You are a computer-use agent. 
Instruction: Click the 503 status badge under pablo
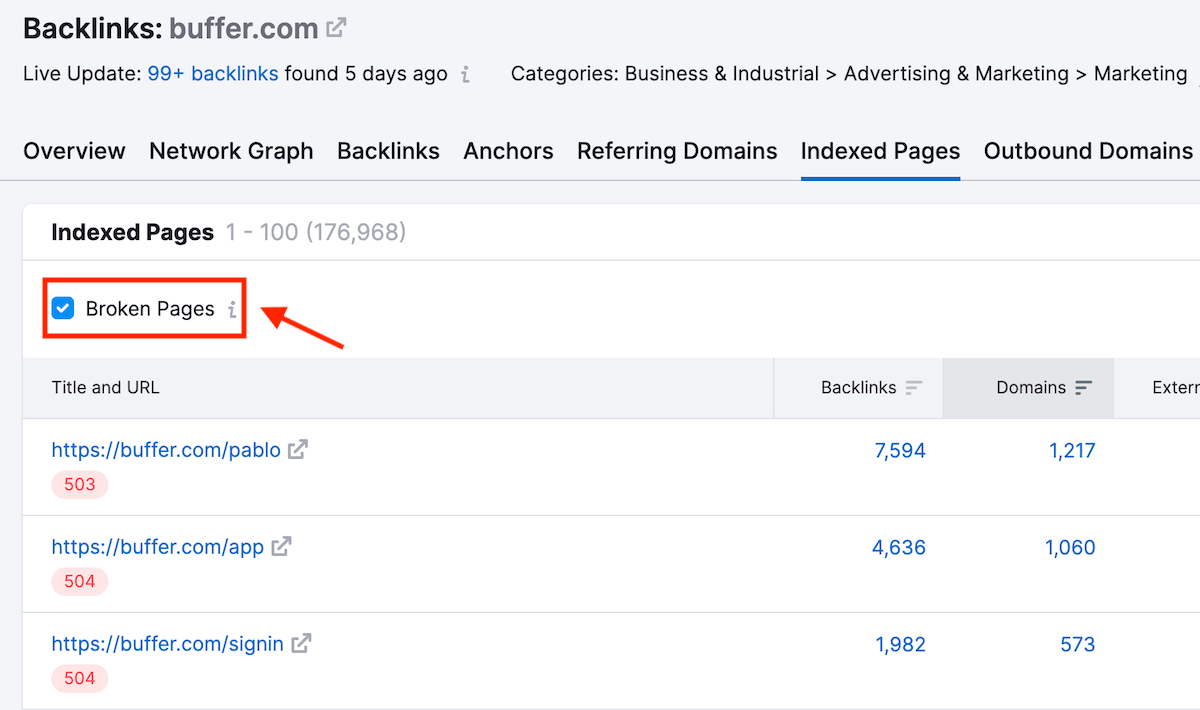80,485
